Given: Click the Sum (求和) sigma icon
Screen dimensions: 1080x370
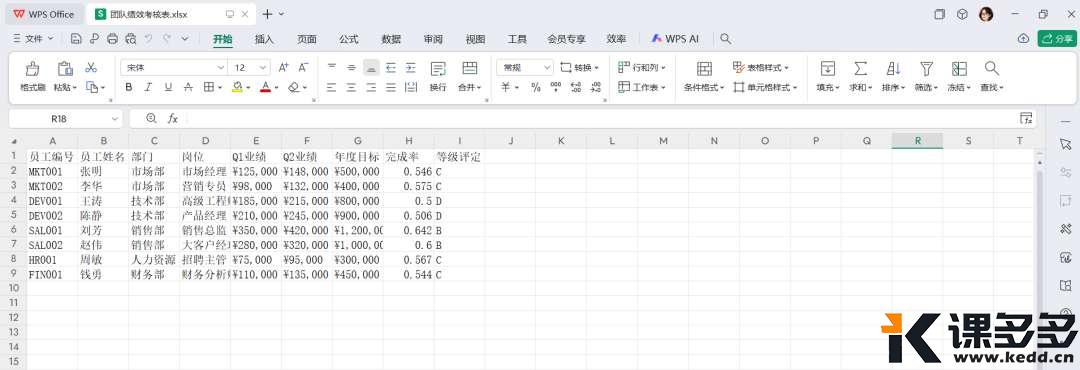Looking at the screenshot, I should pyautogui.click(x=860, y=68).
